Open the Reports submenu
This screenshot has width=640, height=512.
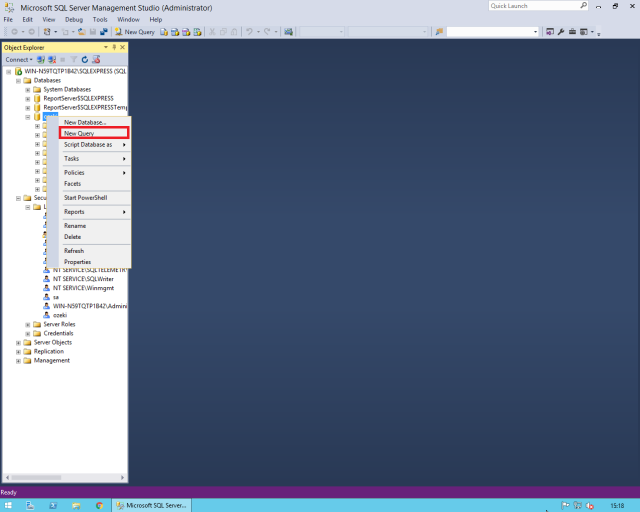[x=94, y=212]
